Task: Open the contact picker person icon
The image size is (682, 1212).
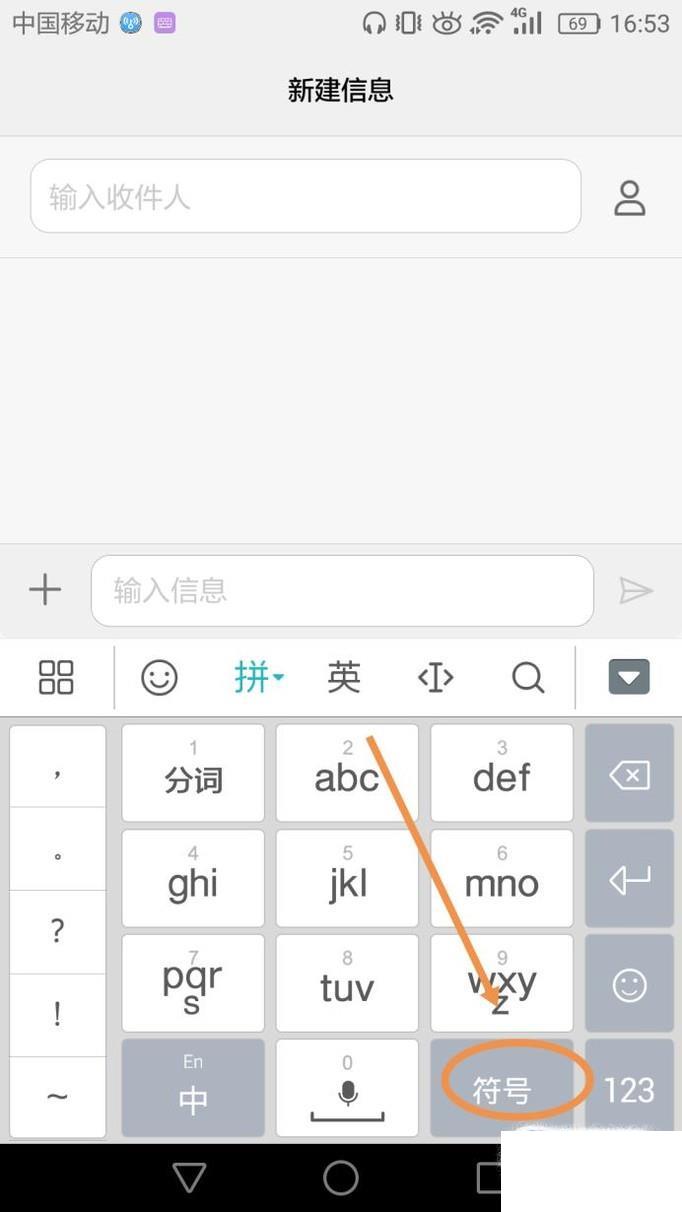Action: [x=629, y=197]
